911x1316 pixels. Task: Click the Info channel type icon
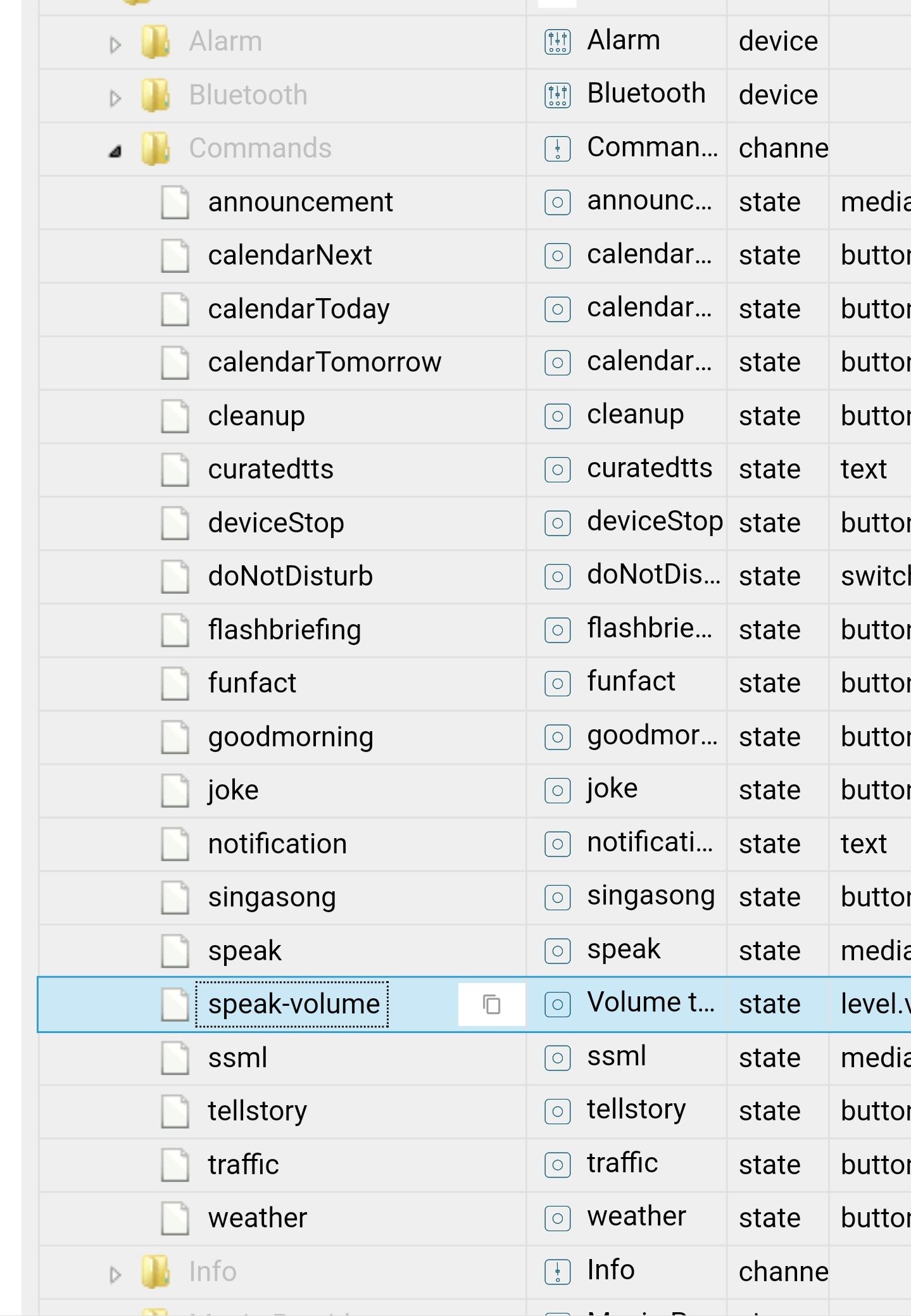pyautogui.click(x=558, y=1272)
